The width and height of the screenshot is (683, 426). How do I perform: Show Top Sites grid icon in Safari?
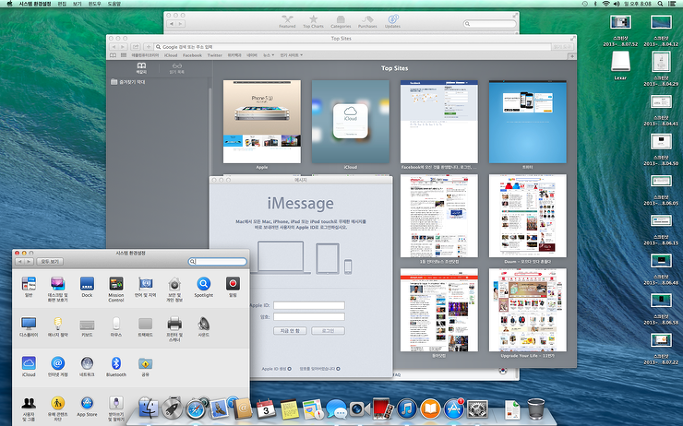(124, 55)
